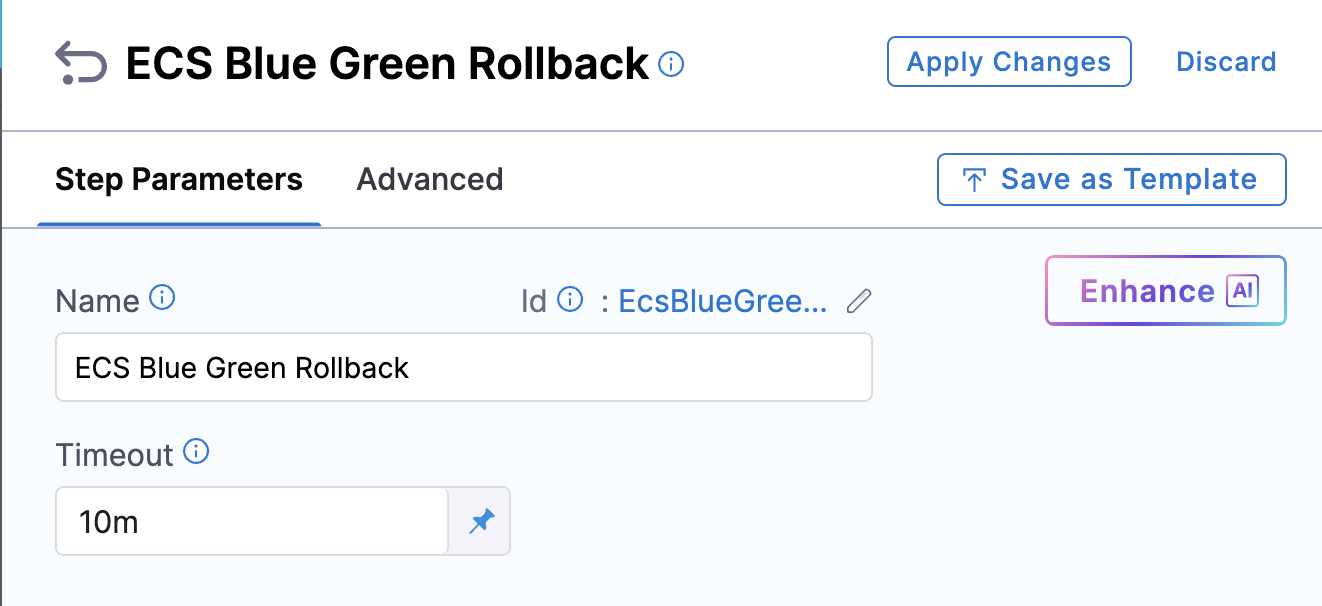This screenshot has height=606, width=1322.
Task: Click the pin icon next to Timeout field
Action: 481,521
